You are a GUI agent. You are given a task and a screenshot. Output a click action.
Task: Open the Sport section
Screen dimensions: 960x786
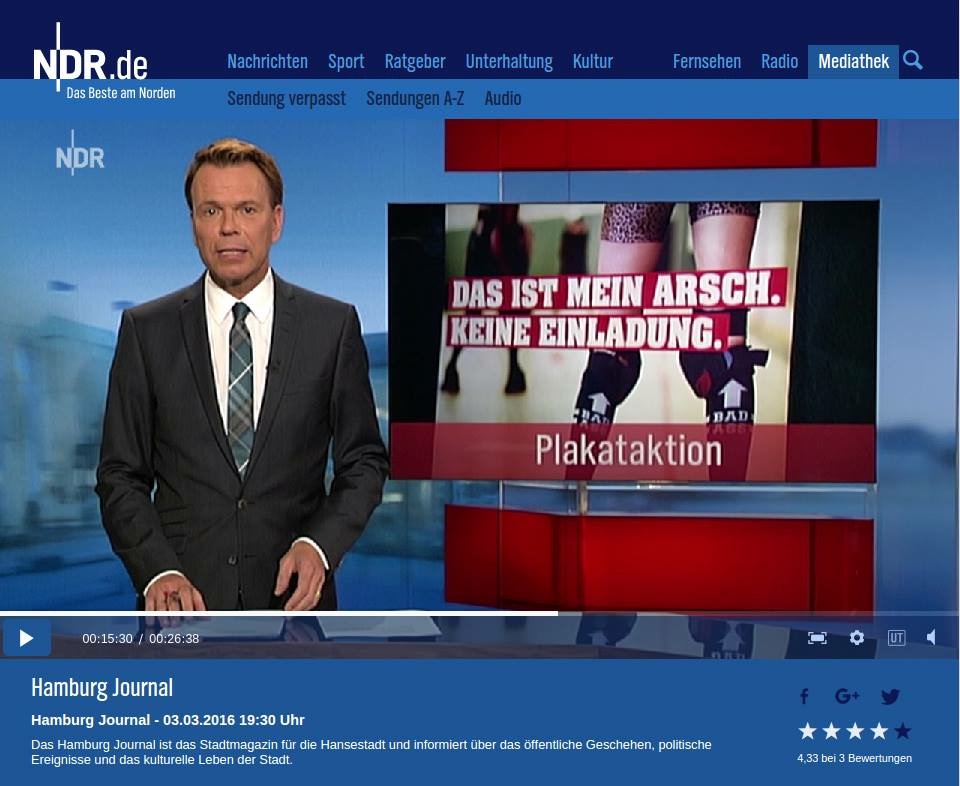click(346, 62)
